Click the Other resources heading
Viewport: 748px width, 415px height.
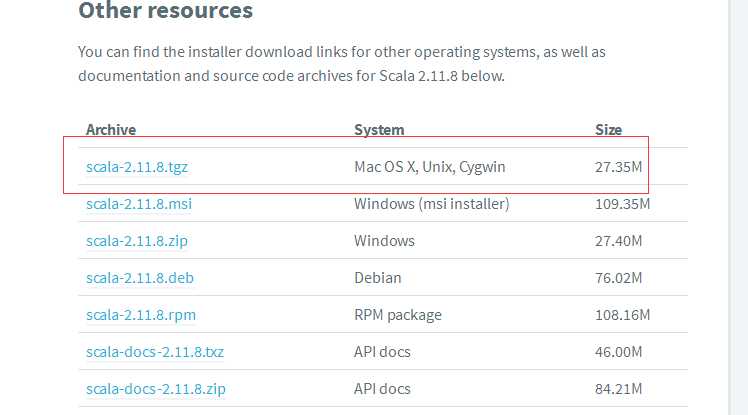click(x=166, y=10)
